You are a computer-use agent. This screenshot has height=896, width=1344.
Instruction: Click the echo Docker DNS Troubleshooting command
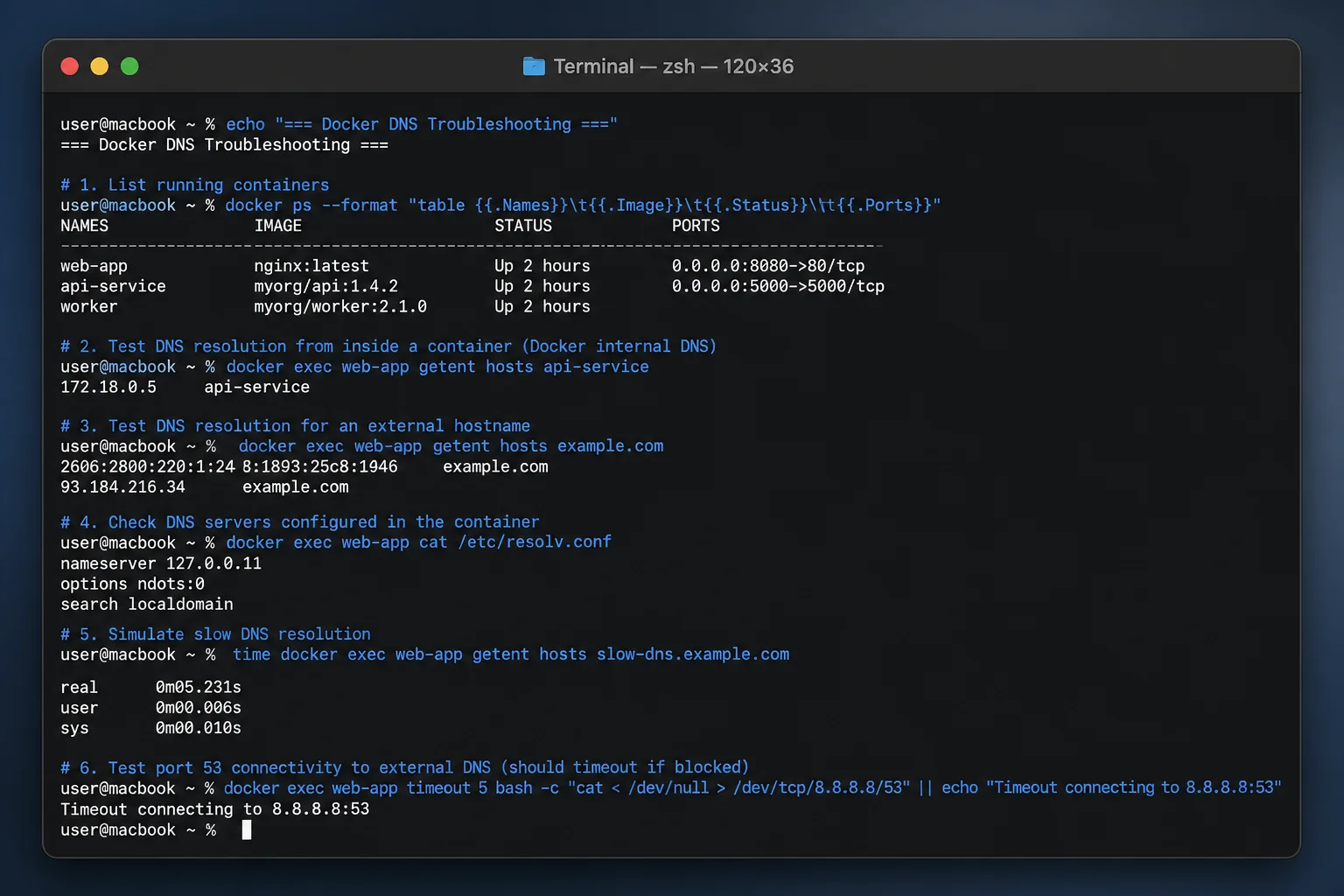422,124
